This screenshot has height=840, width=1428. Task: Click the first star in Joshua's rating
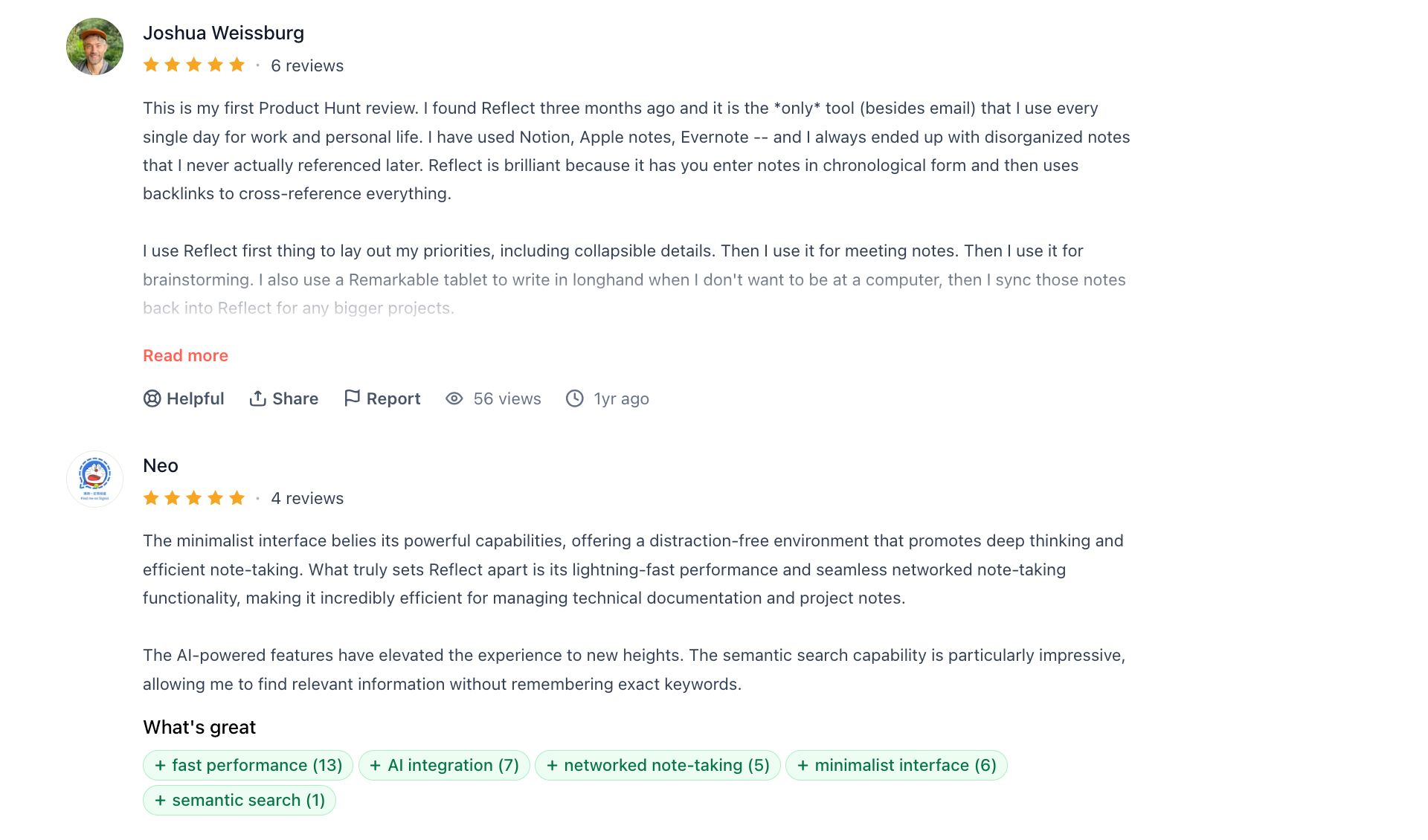click(x=151, y=65)
